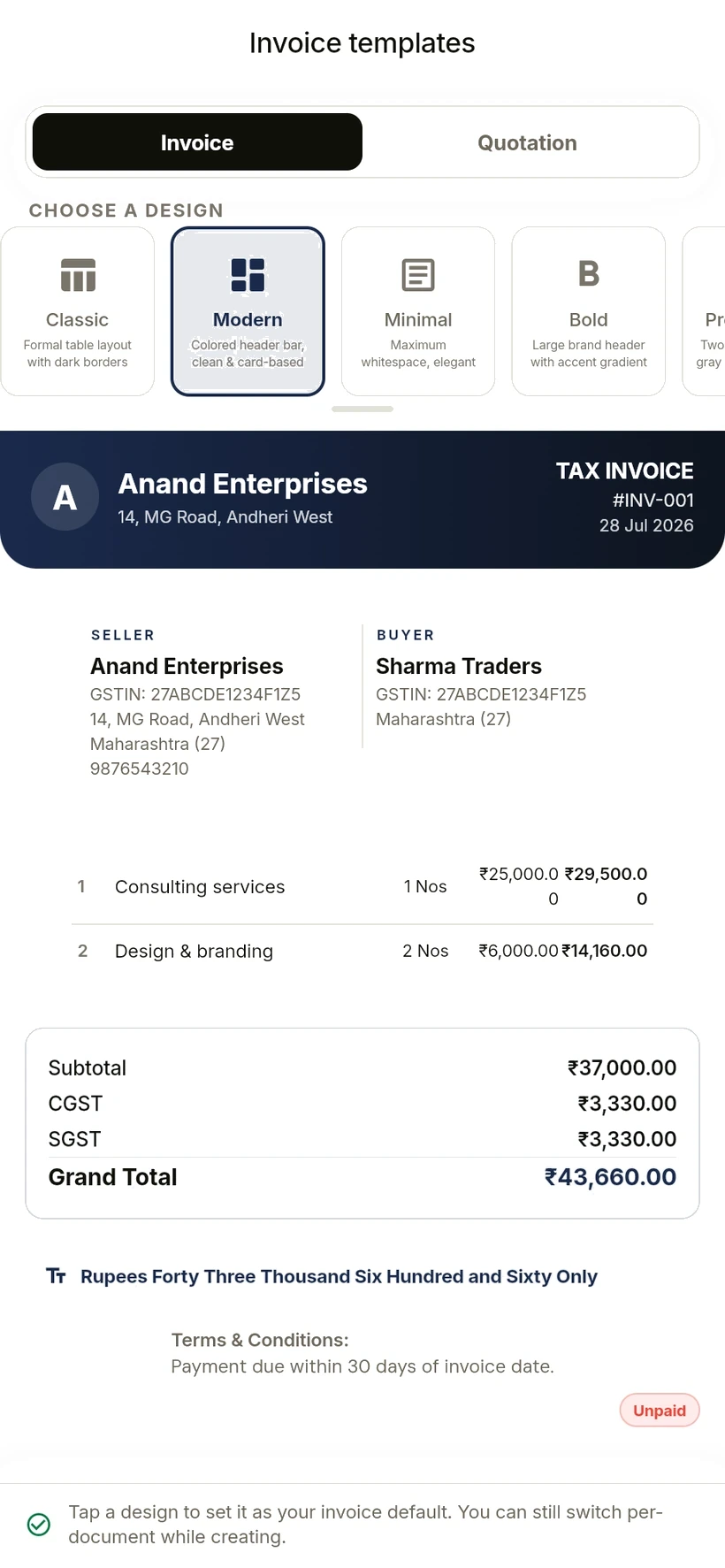
Task: Click the design carousel scroll indicator
Action: click(x=362, y=409)
